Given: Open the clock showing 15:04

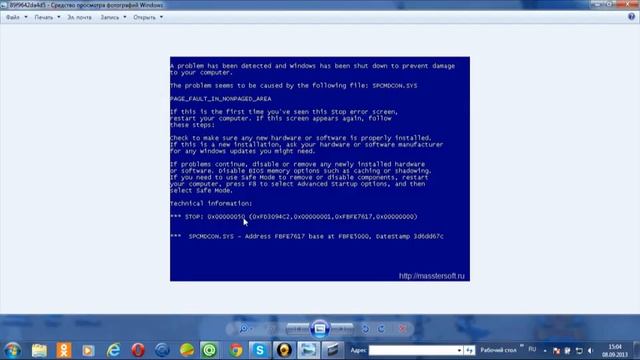Looking at the screenshot, I should pyautogui.click(x=615, y=351).
